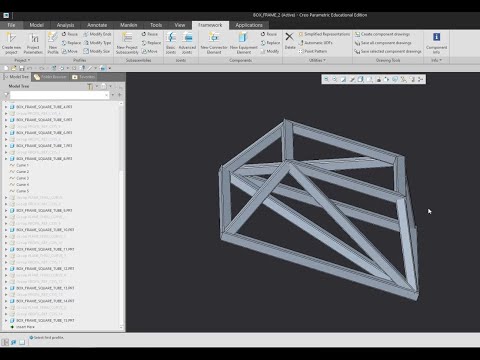Viewport: 480px width, 360px height.
Task: Click the New Profile icon
Action: point(53,38)
